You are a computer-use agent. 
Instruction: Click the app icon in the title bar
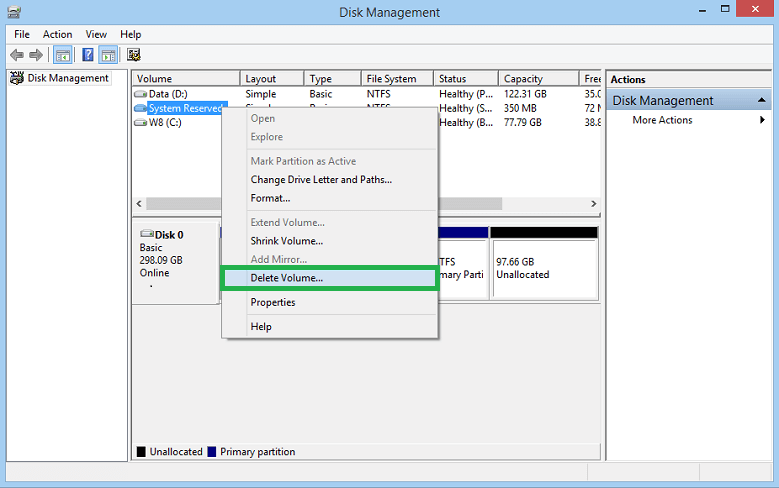pos(14,12)
